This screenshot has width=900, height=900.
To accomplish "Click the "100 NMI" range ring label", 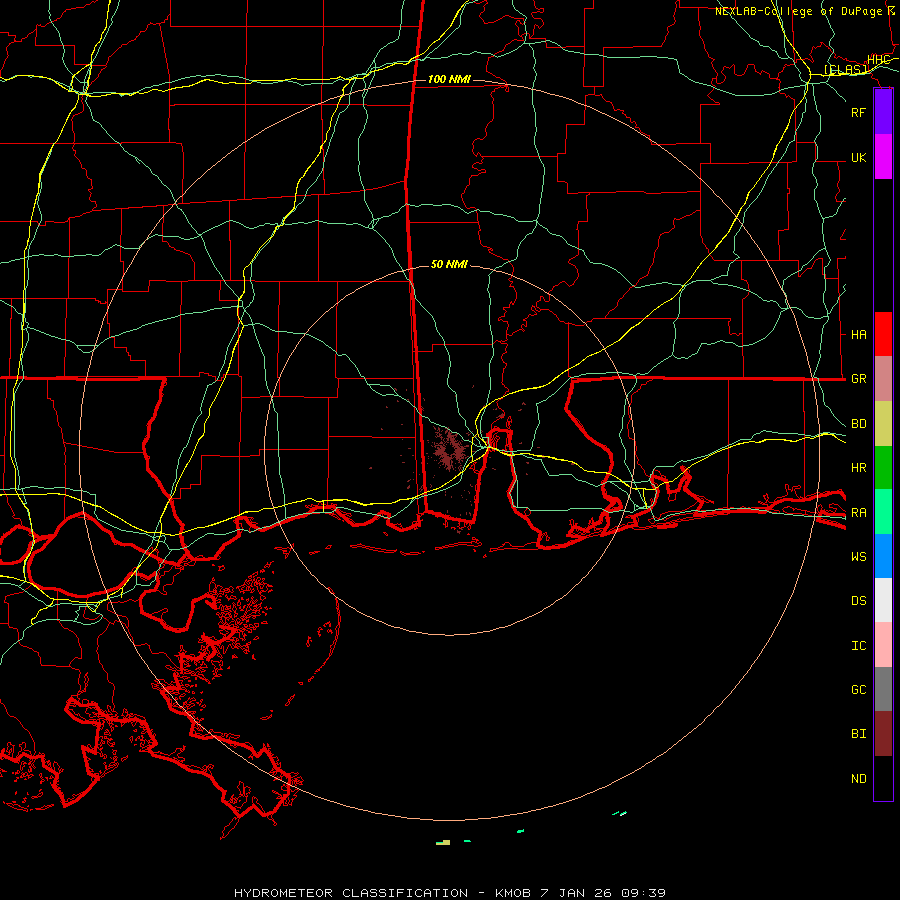I will click(x=449, y=79).
